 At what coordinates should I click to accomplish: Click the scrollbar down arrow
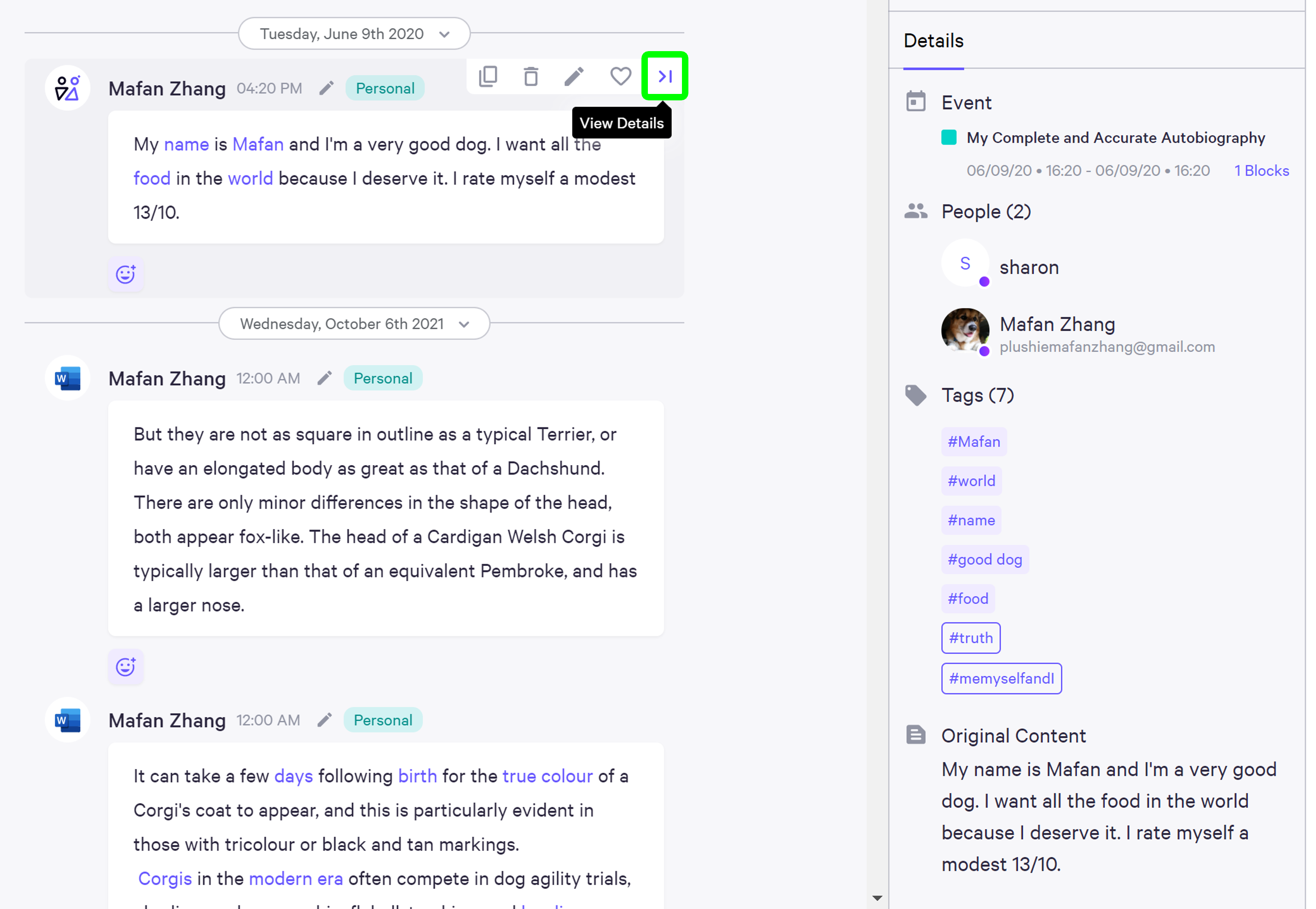(x=877, y=898)
